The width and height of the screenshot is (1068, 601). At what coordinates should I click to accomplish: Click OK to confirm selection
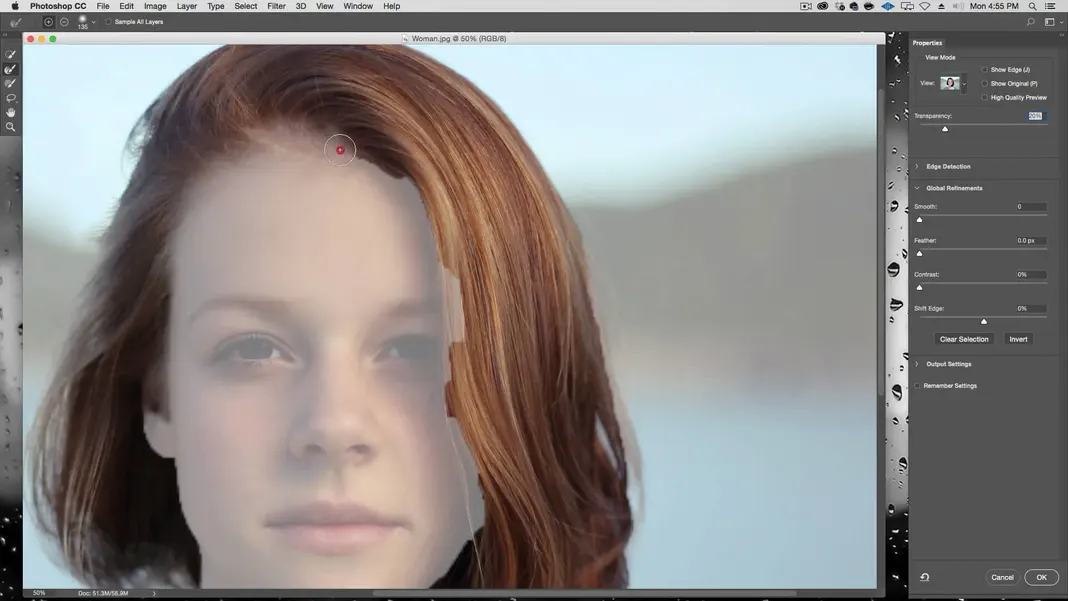(1041, 577)
